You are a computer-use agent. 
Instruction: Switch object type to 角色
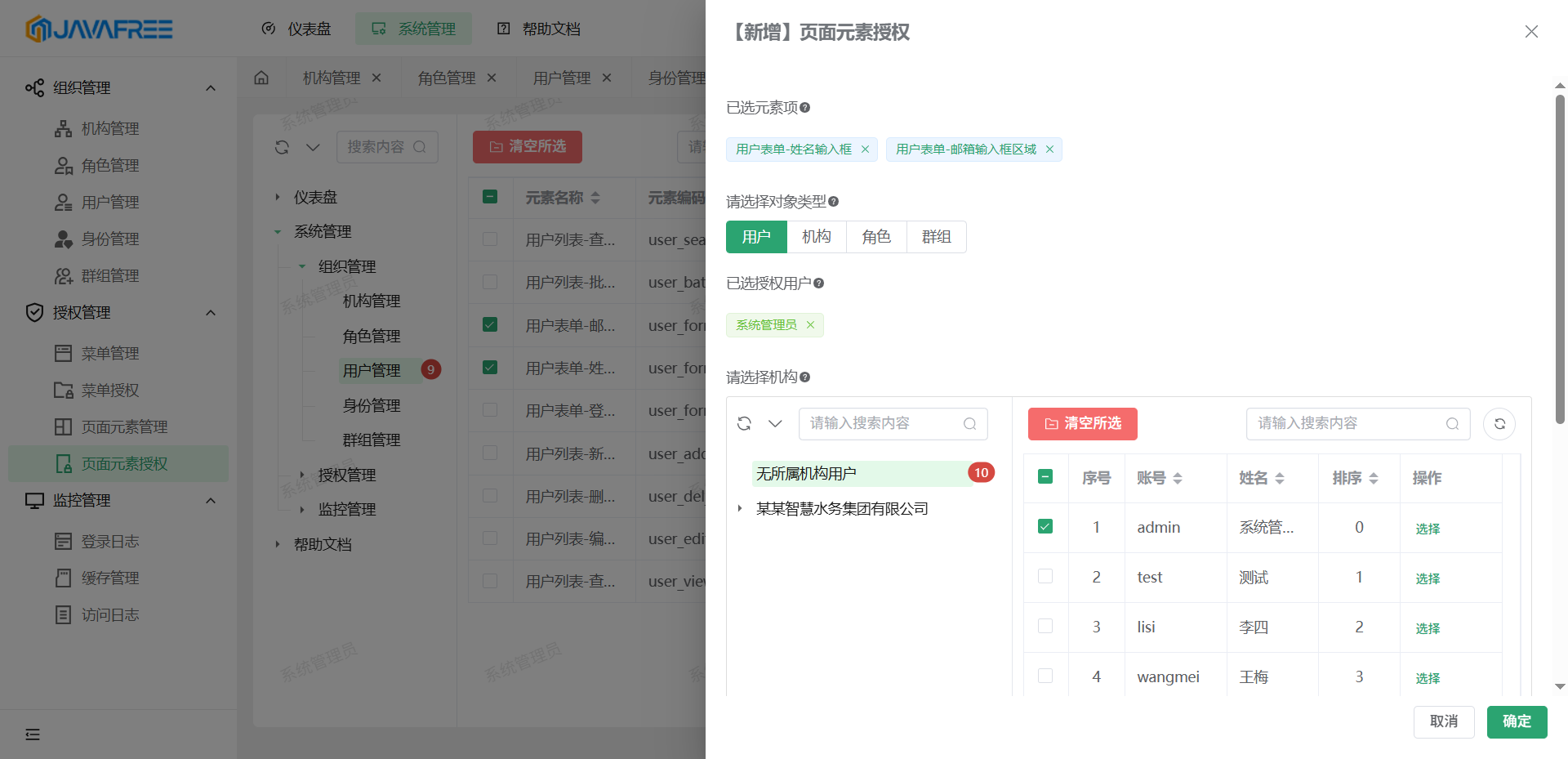[876, 237]
